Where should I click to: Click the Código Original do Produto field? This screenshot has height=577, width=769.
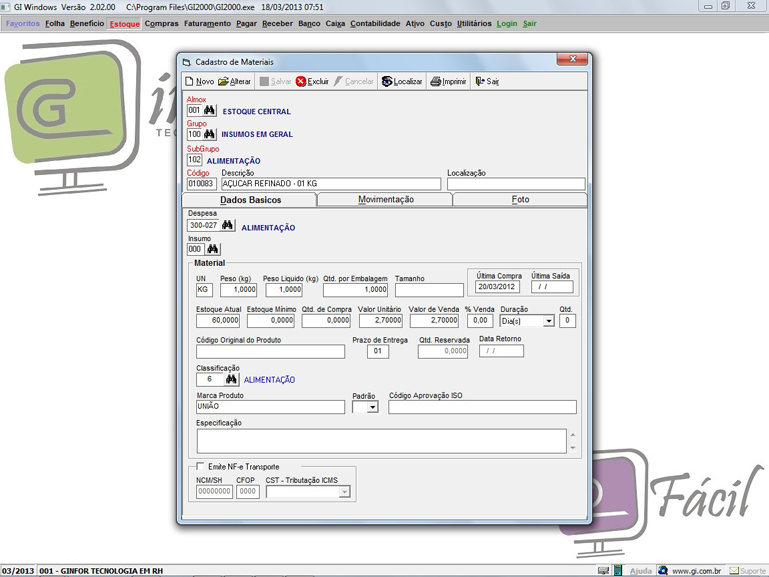(270, 351)
